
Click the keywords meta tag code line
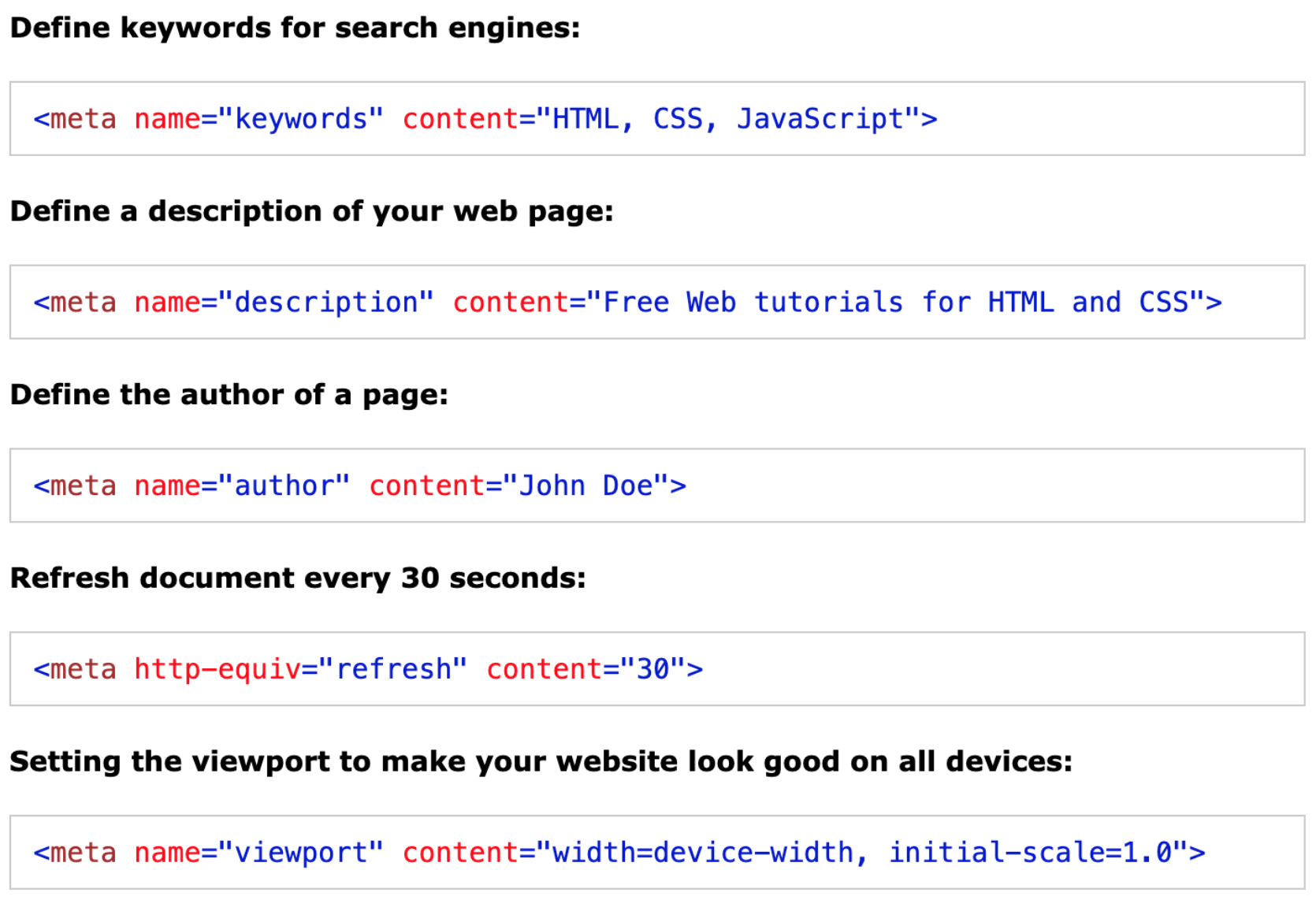[x=485, y=119]
